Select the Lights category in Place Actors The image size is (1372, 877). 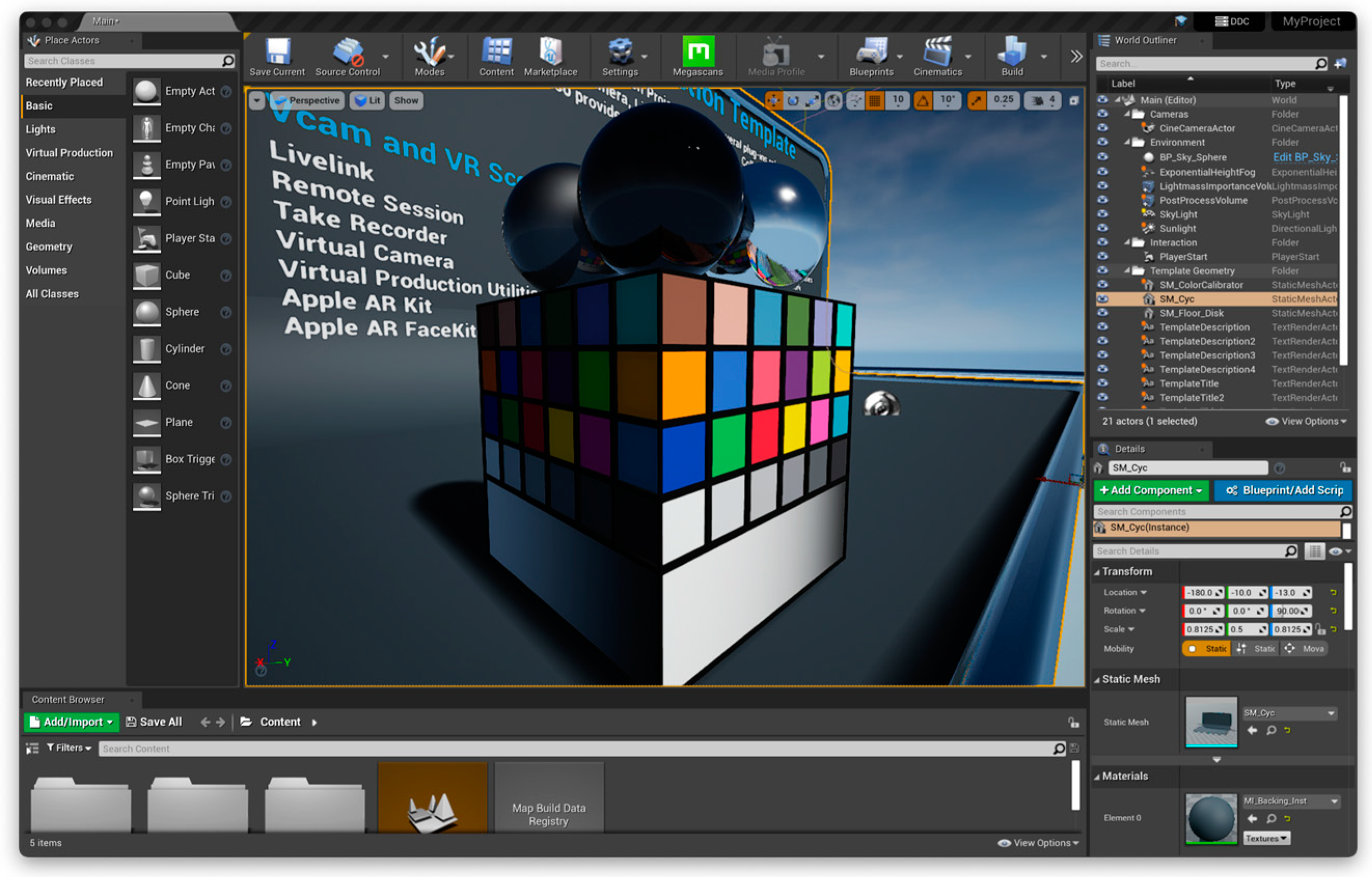tap(40, 129)
